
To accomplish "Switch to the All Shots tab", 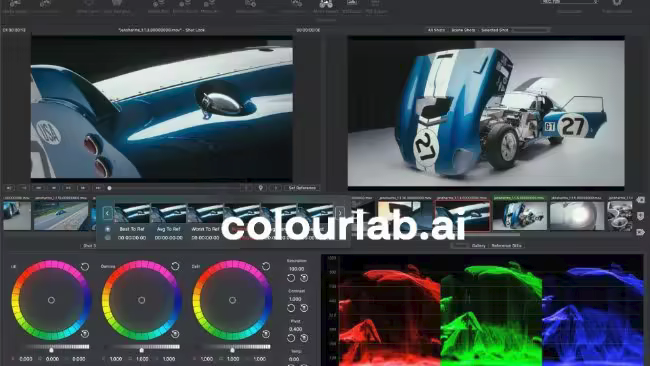I will [x=436, y=30].
